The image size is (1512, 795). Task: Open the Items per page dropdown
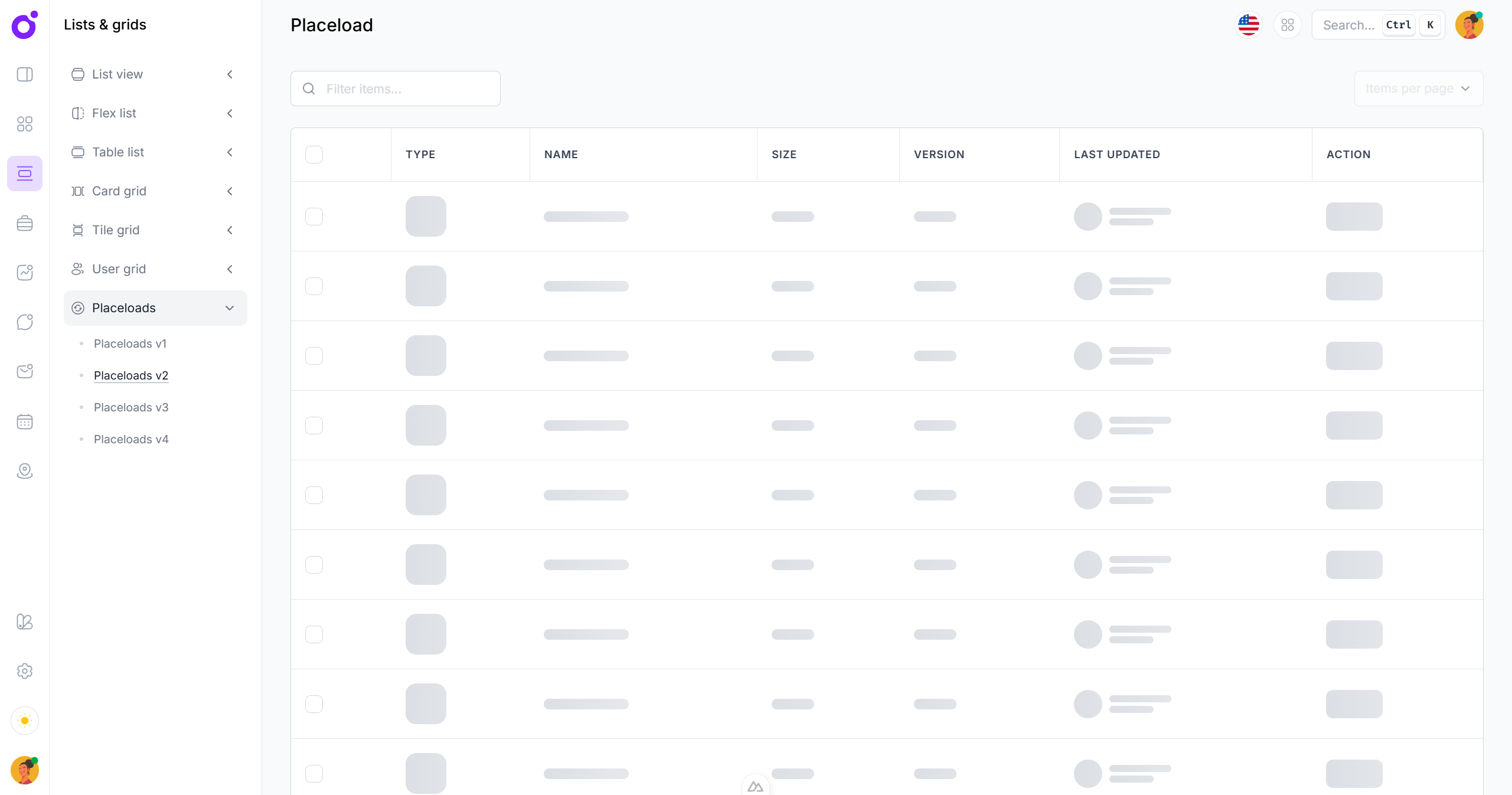point(1418,89)
